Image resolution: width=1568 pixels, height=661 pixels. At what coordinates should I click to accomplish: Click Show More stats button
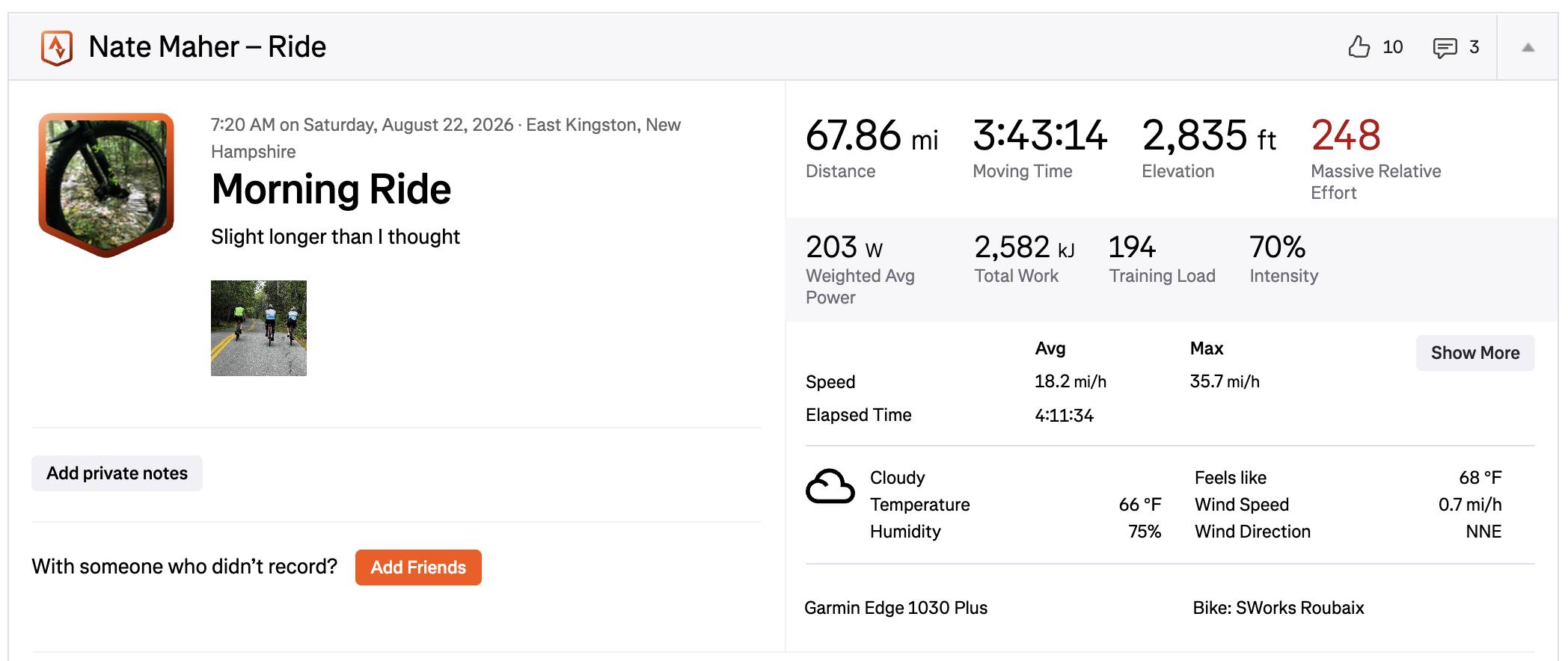pyautogui.click(x=1474, y=353)
